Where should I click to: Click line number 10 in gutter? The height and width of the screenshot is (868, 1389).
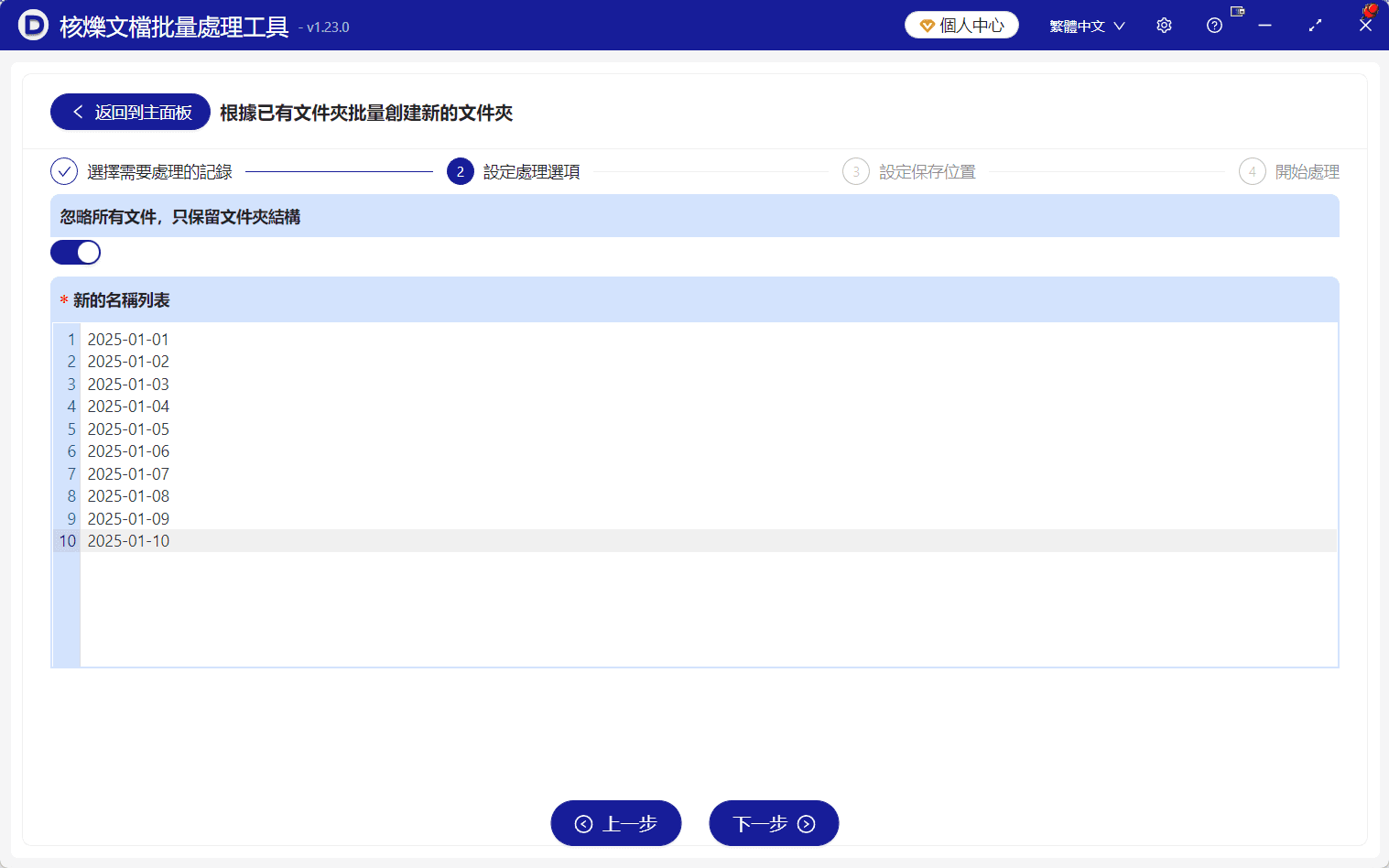click(x=68, y=541)
